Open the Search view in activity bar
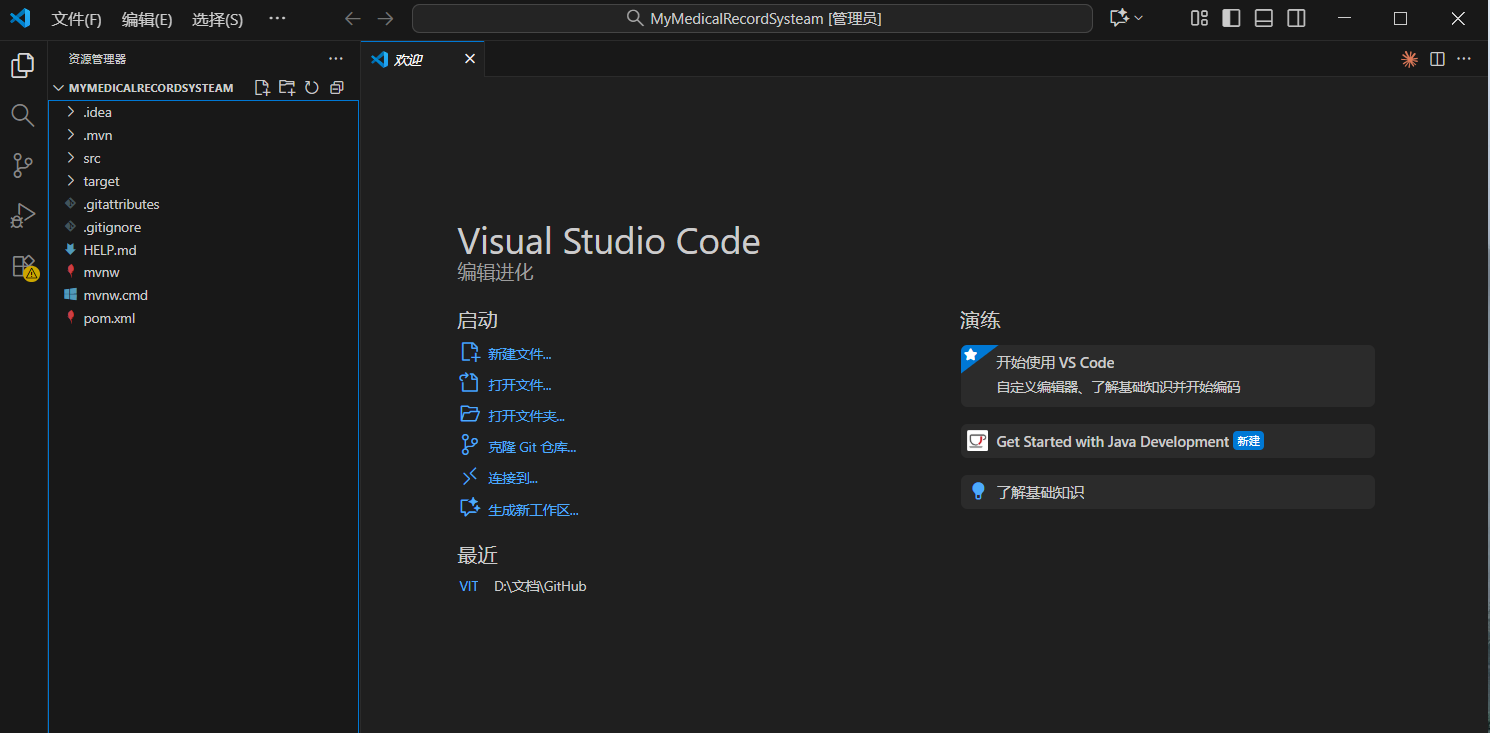Image resolution: width=1490 pixels, height=733 pixels. tap(22, 115)
